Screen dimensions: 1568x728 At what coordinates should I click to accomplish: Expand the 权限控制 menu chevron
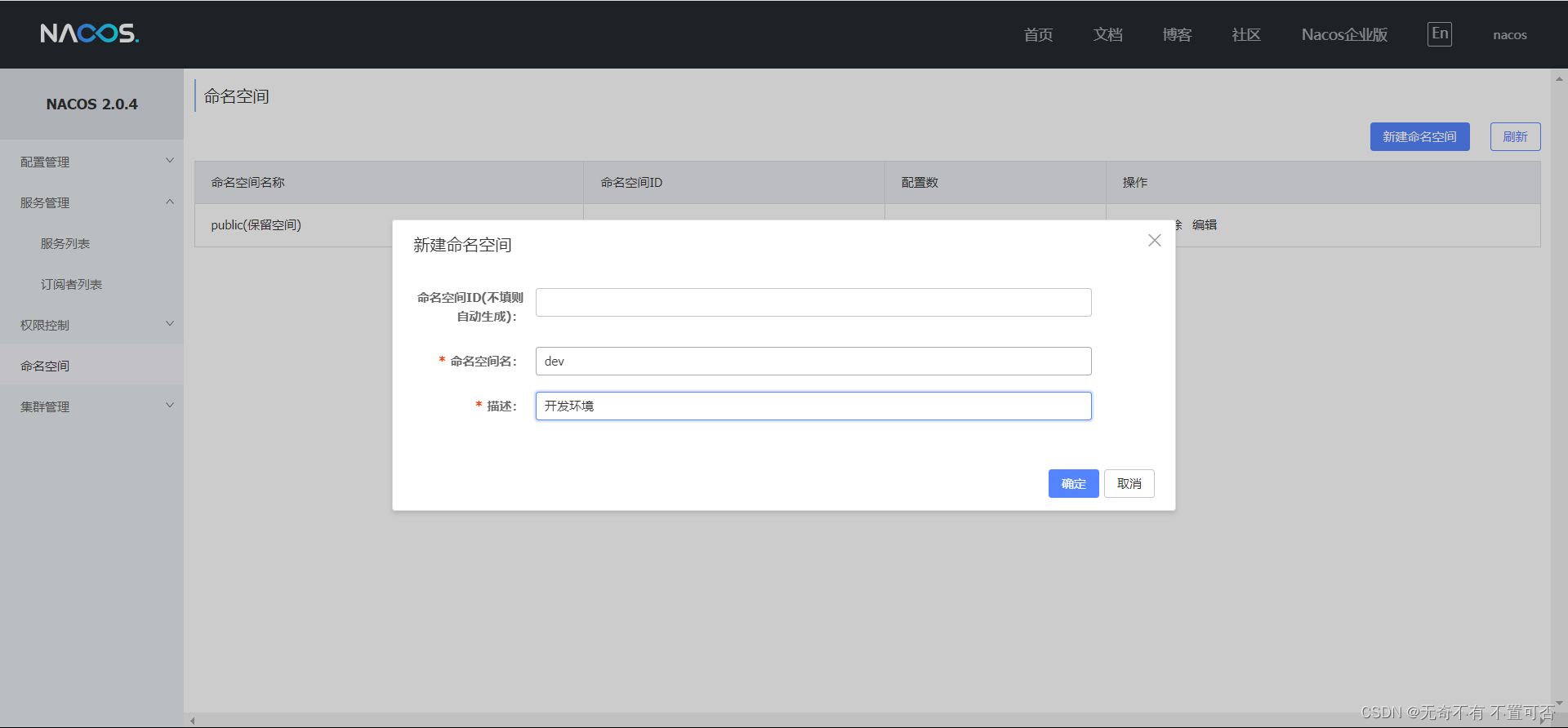[x=170, y=324]
